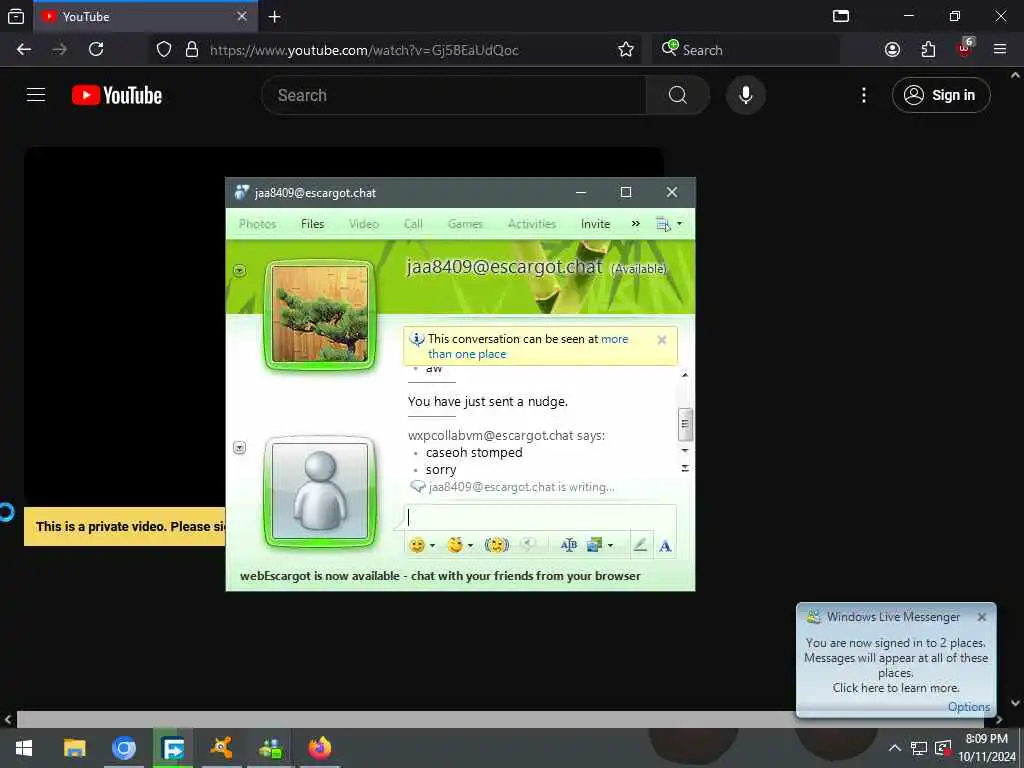Click the Windows Live Messenger taskbar icon
The image size is (1024, 768).
[x=270, y=748]
